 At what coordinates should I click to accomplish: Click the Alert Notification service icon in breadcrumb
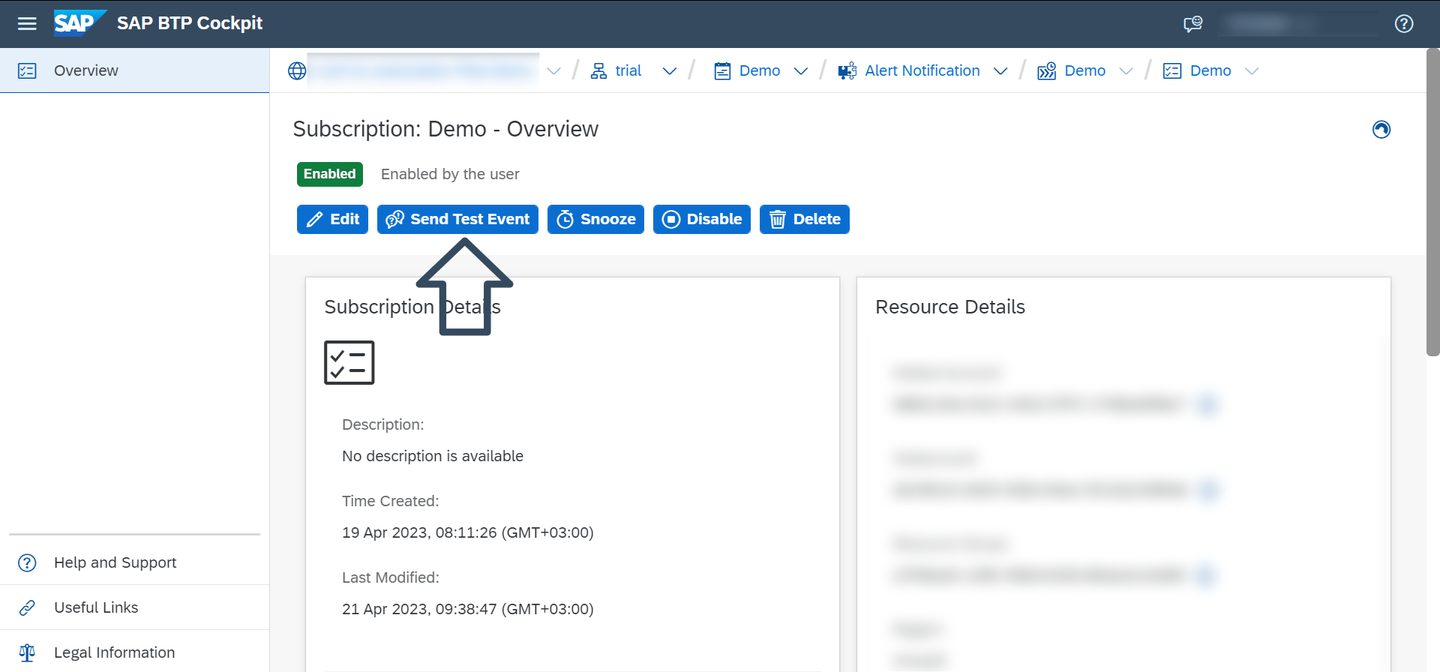click(x=847, y=71)
